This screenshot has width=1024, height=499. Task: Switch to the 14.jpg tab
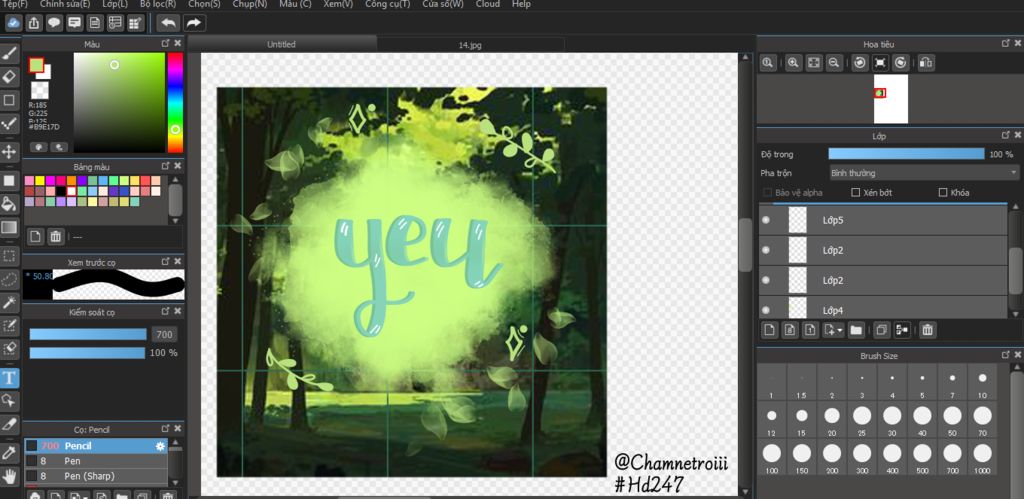pyautogui.click(x=470, y=45)
